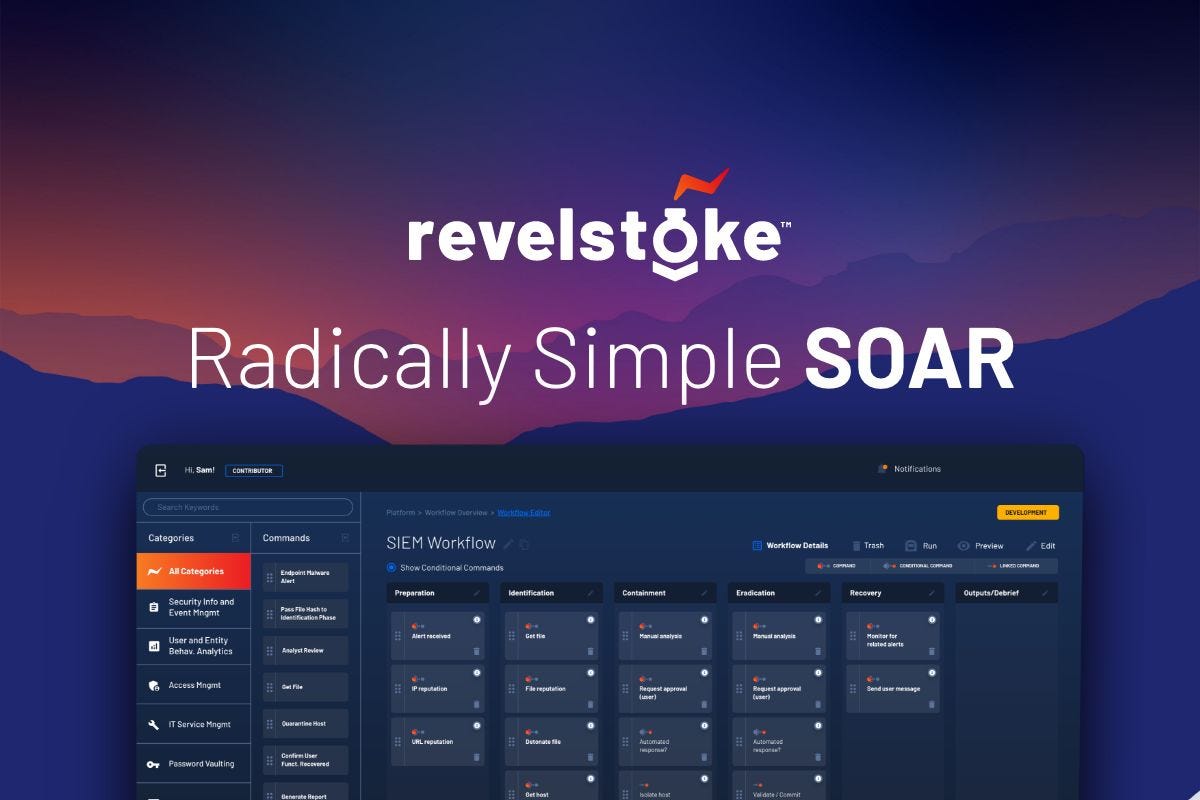Select Security Info and Event Mngmt category
Screen dimensions: 1200x800
pyautogui.click(x=193, y=607)
